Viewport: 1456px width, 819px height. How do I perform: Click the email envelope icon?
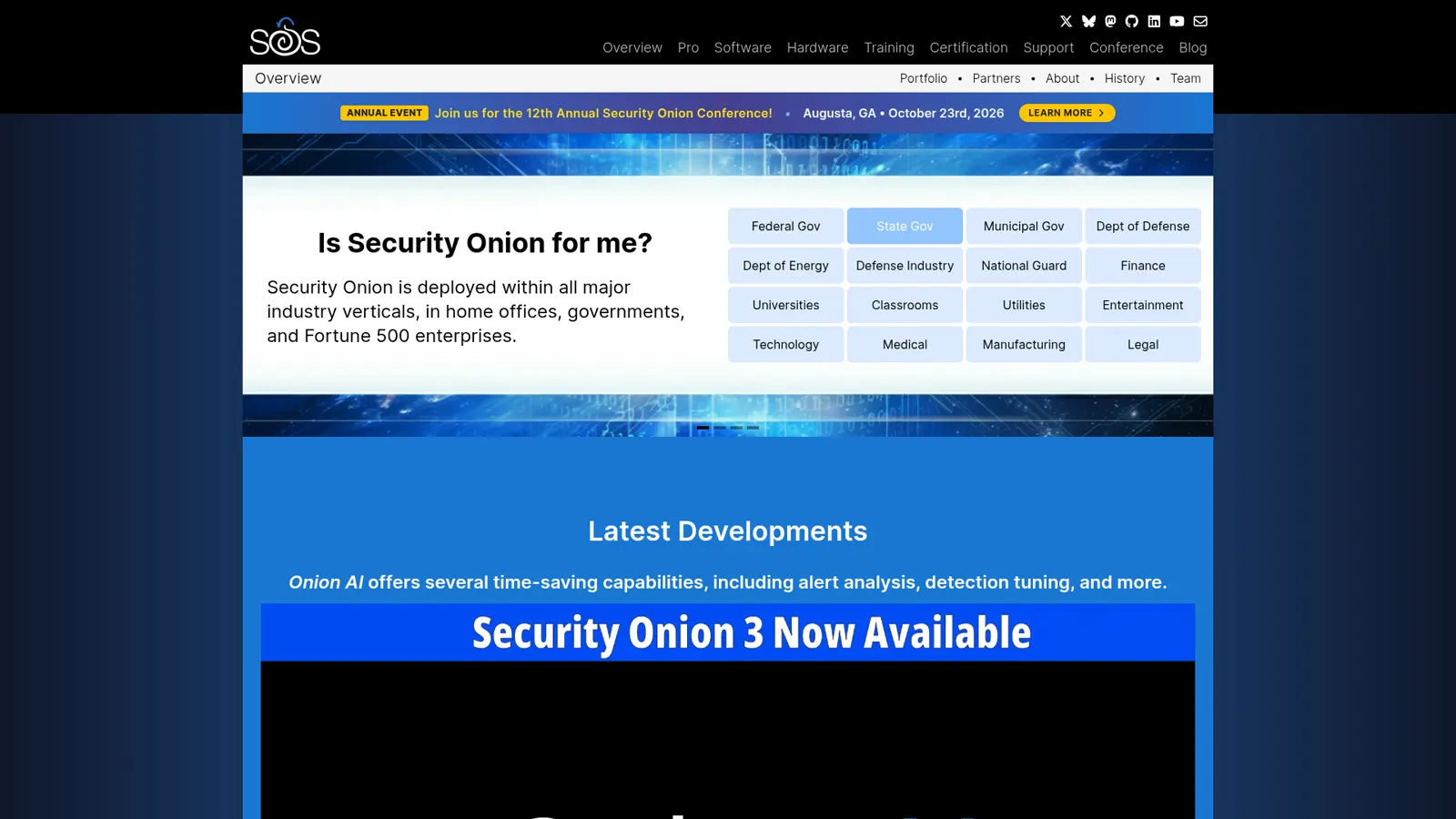[x=1200, y=21]
